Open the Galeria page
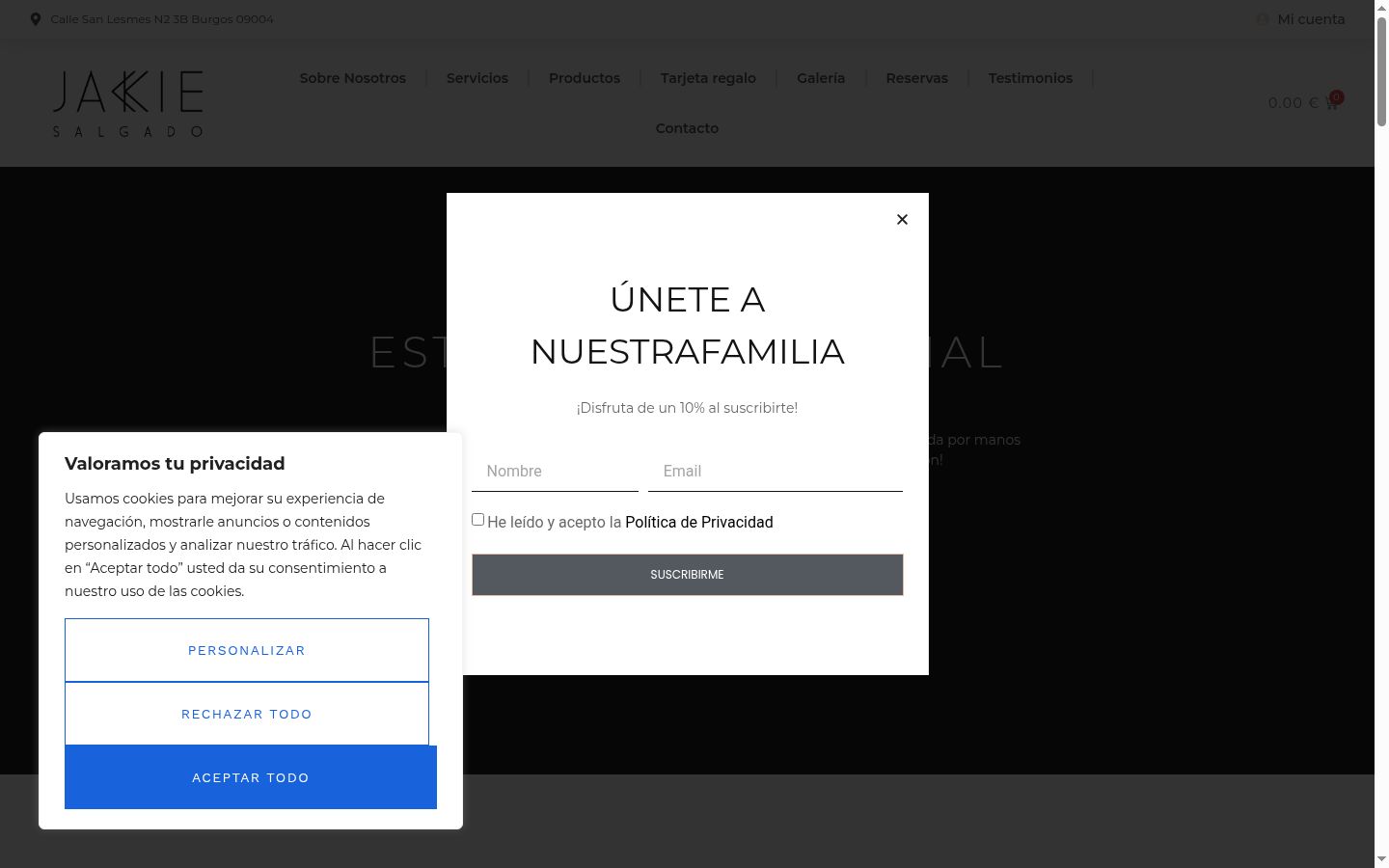1389x868 pixels. pyautogui.click(x=821, y=78)
